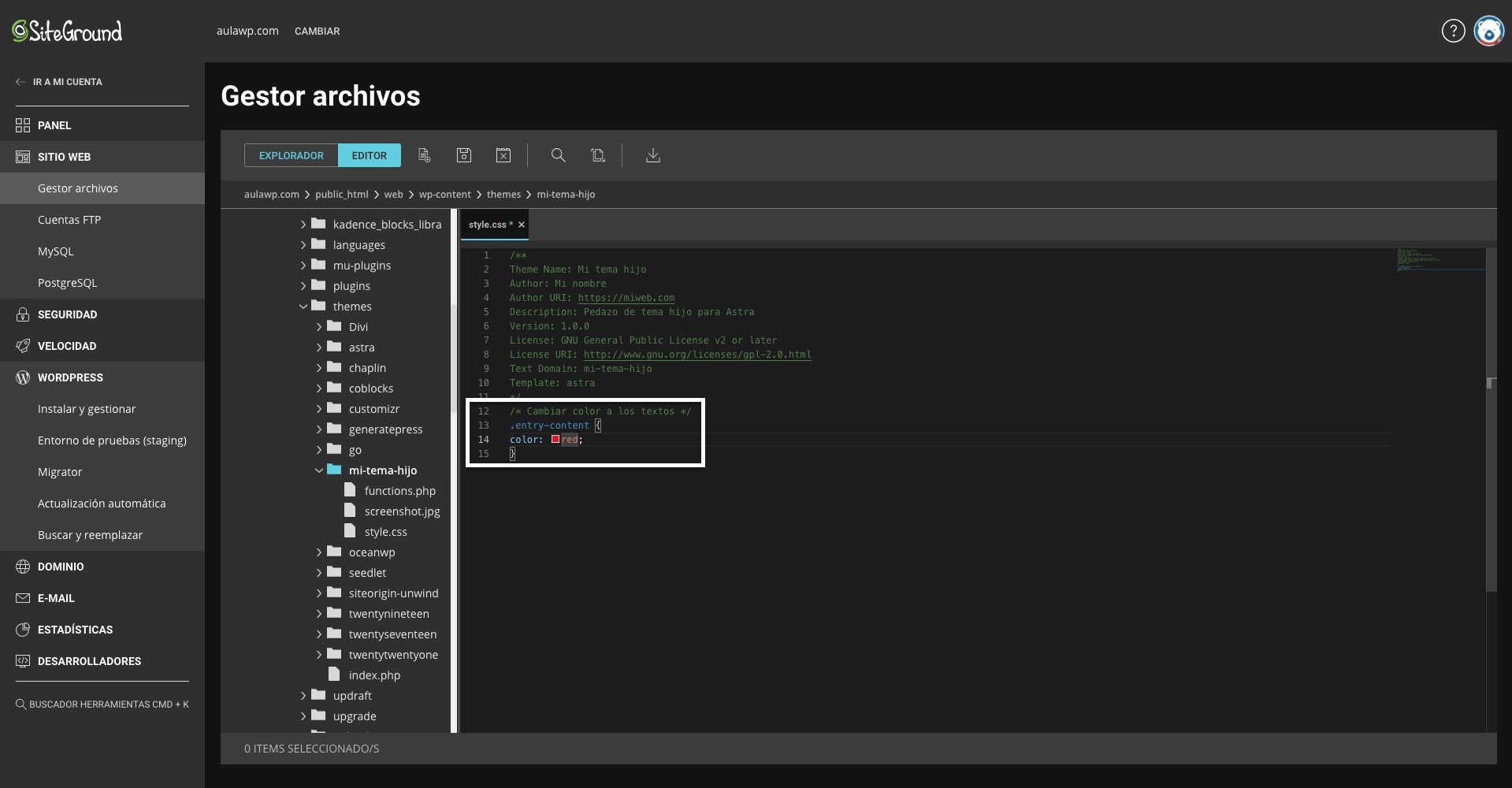Viewport: 1512px width, 788px height.
Task: Click the download icon in toolbar
Action: (x=652, y=155)
